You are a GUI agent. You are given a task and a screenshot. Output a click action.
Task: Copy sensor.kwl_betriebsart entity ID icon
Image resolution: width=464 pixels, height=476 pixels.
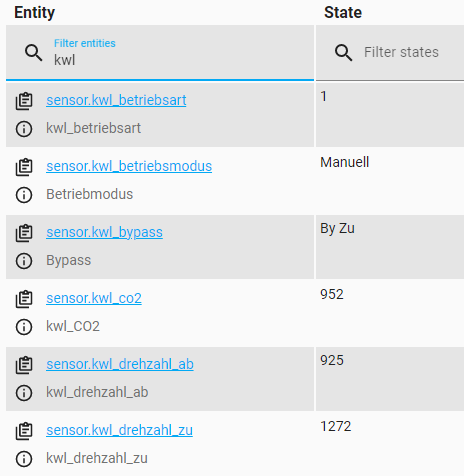click(24, 101)
